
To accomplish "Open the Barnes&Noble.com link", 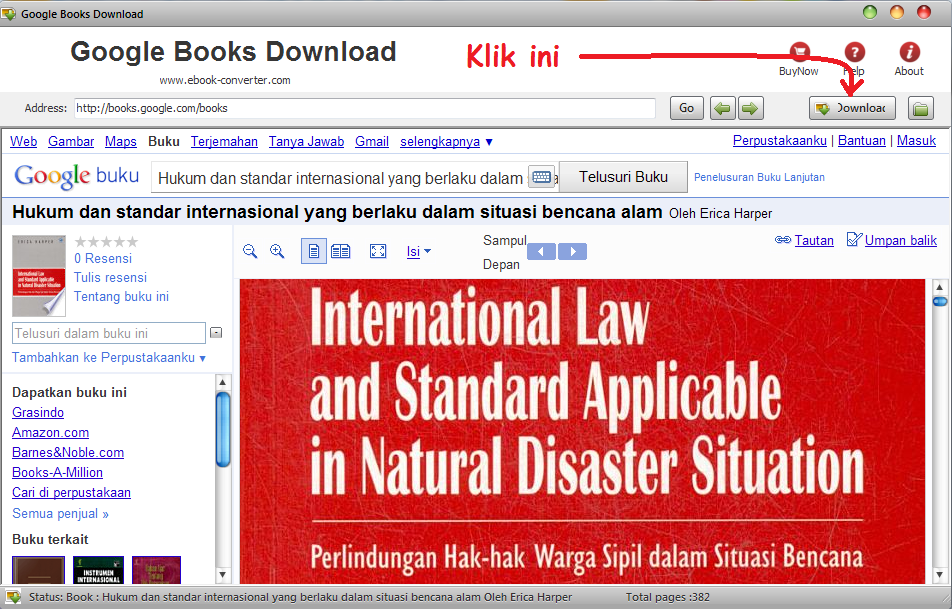I will (68, 452).
